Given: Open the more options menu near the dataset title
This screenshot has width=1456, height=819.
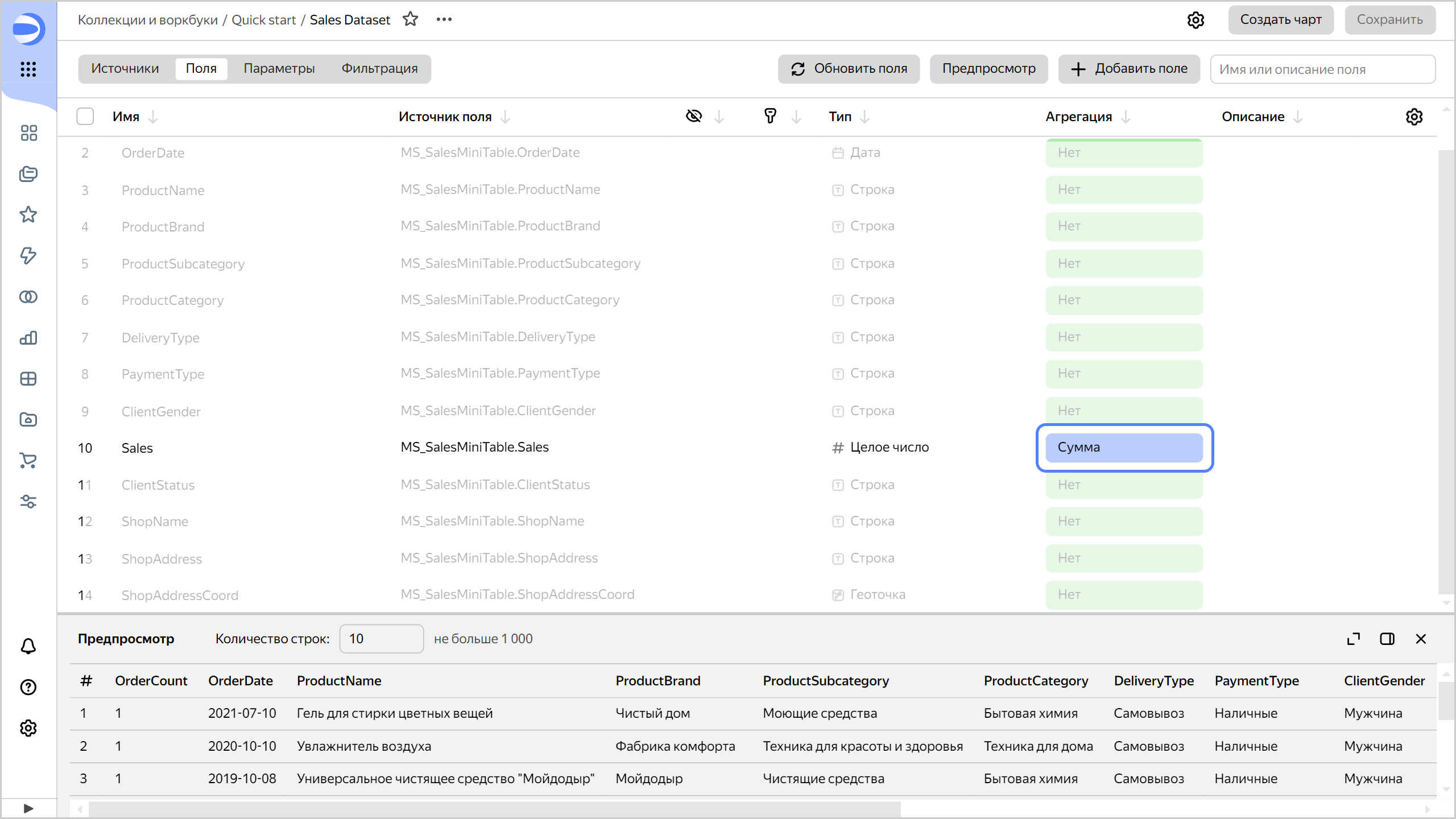Looking at the screenshot, I should [443, 19].
